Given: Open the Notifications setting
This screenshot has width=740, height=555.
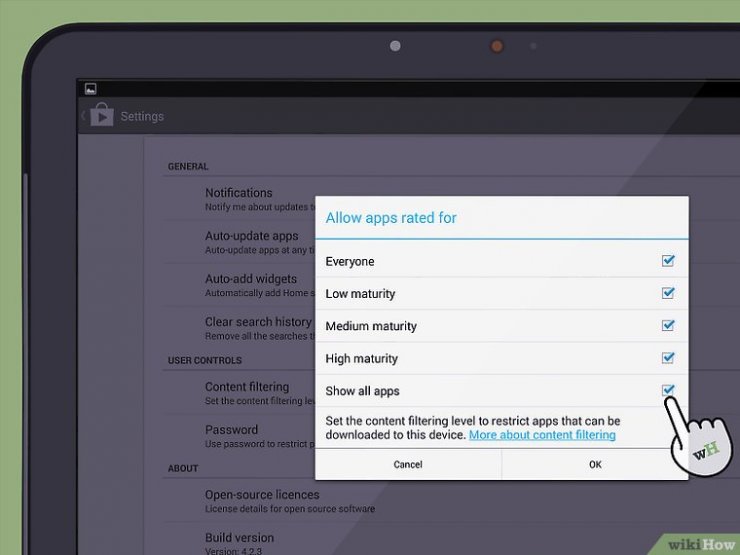Looking at the screenshot, I should click(x=239, y=199).
